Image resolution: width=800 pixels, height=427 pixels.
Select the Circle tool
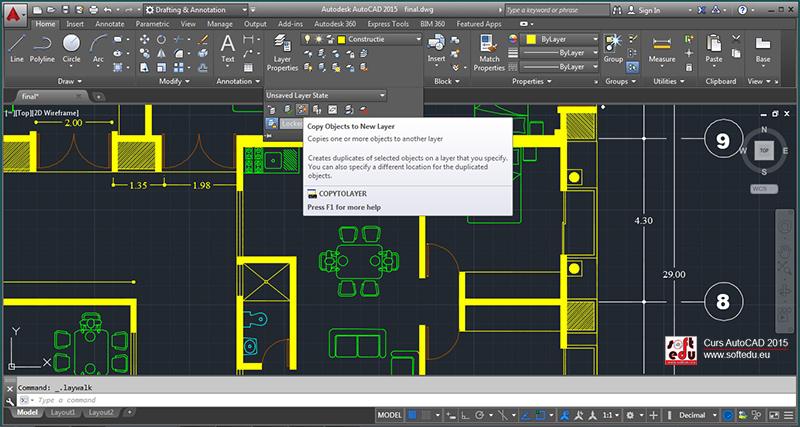pos(71,48)
